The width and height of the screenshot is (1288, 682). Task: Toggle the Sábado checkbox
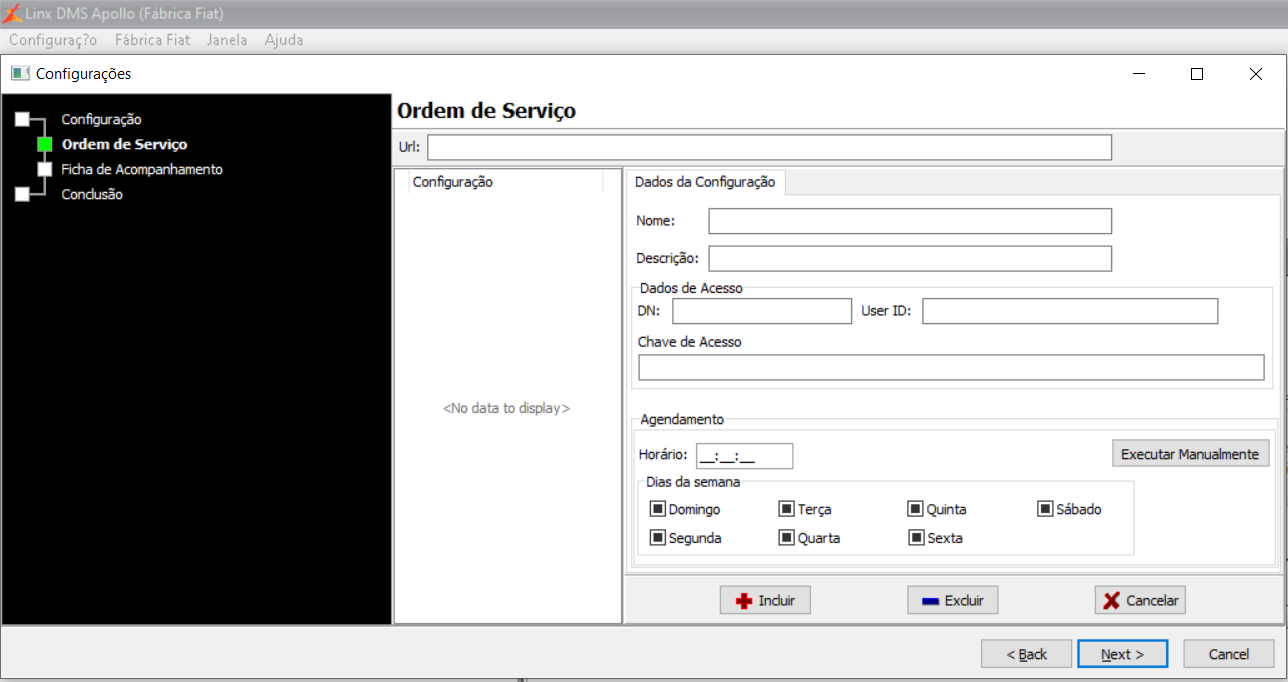(x=1046, y=509)
